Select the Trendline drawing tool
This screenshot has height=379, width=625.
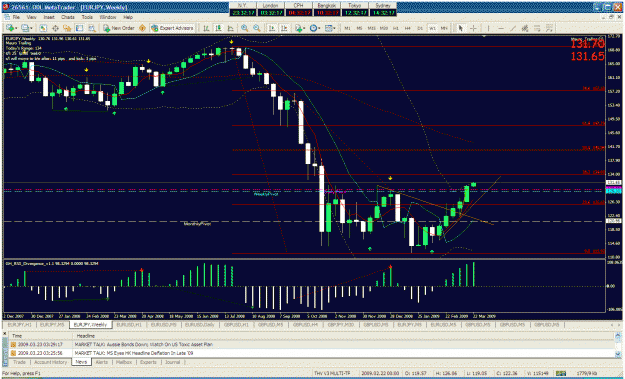click(513, 28)
